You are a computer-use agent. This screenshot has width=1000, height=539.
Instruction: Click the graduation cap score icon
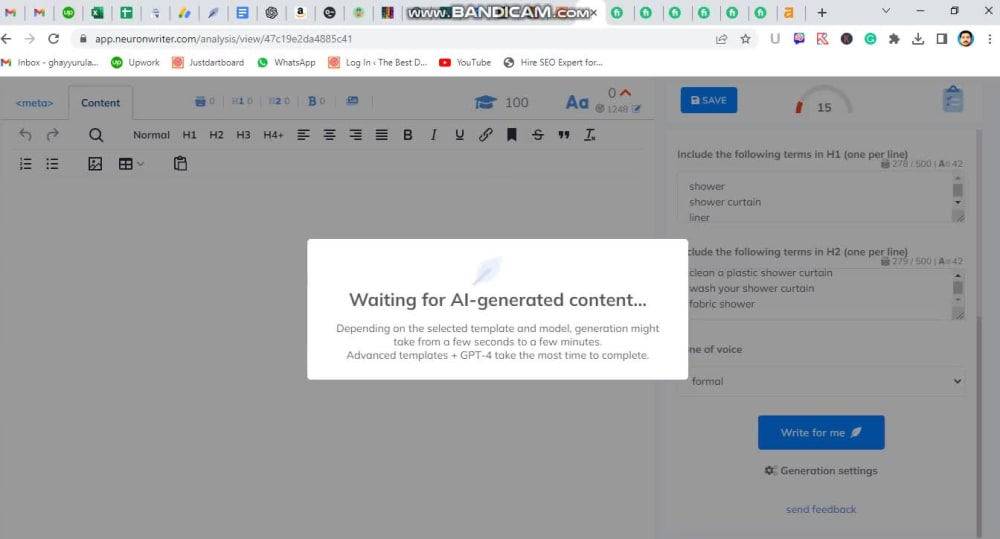(485, 102)
